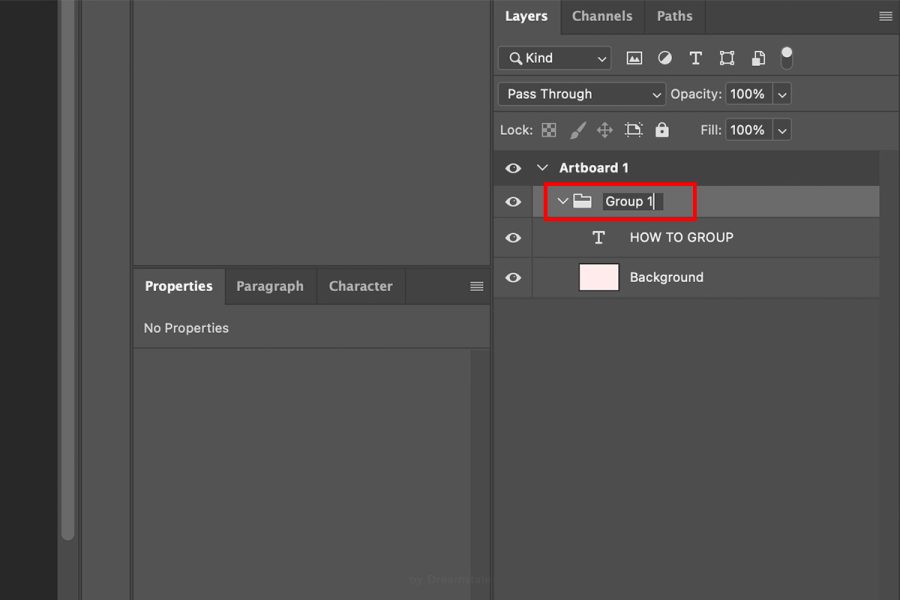Screen dimensions: 900x600
Task: Toggle visibility of the HOW TO GROUP layer
Action: 513,237
